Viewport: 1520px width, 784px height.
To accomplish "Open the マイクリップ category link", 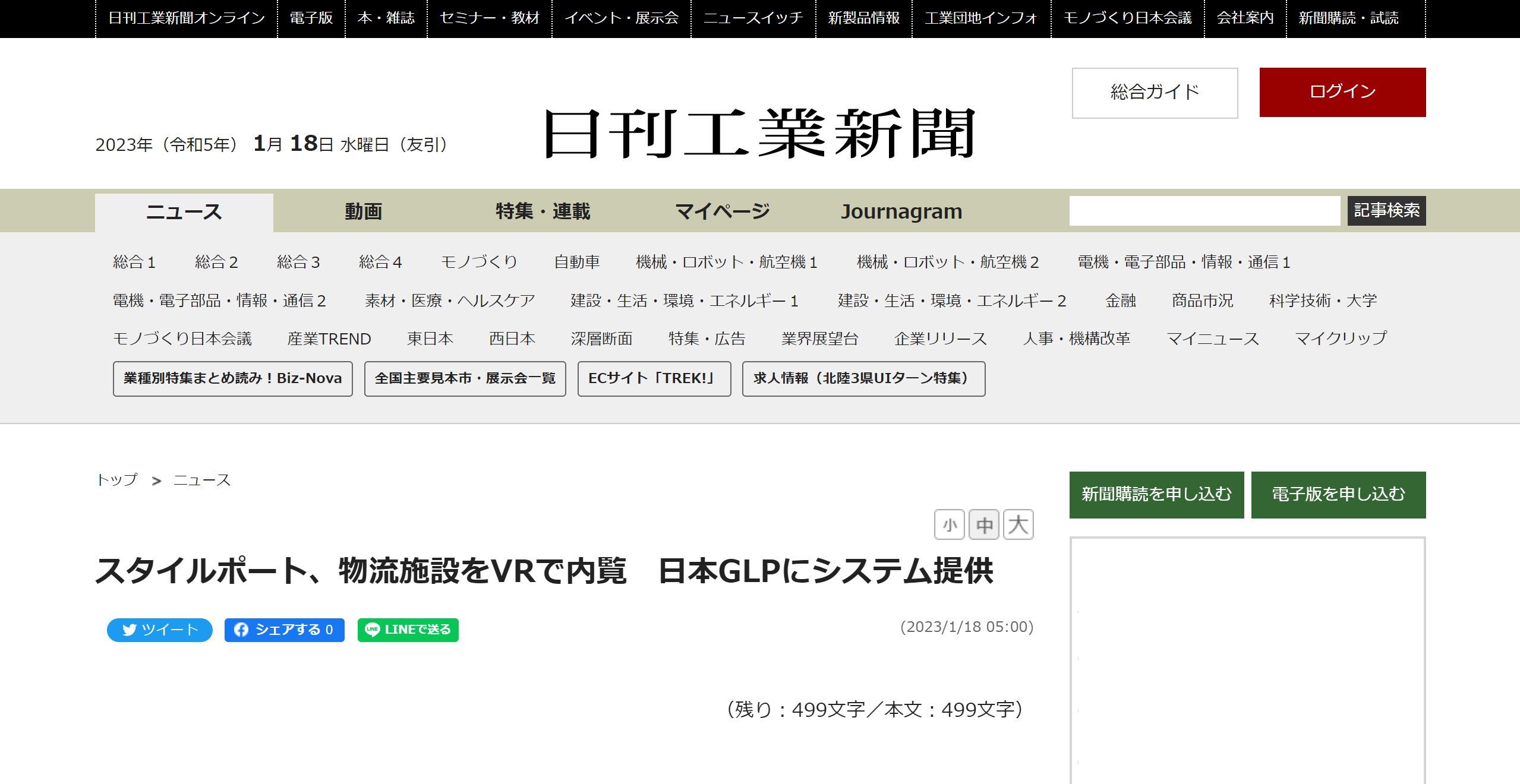I will pos(1341,339).
